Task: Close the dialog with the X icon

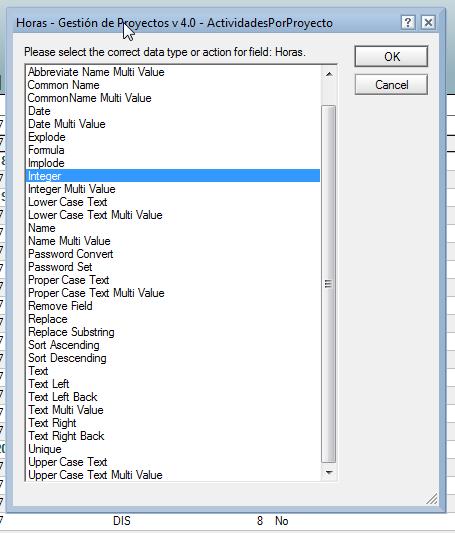Action: (428, 23)
